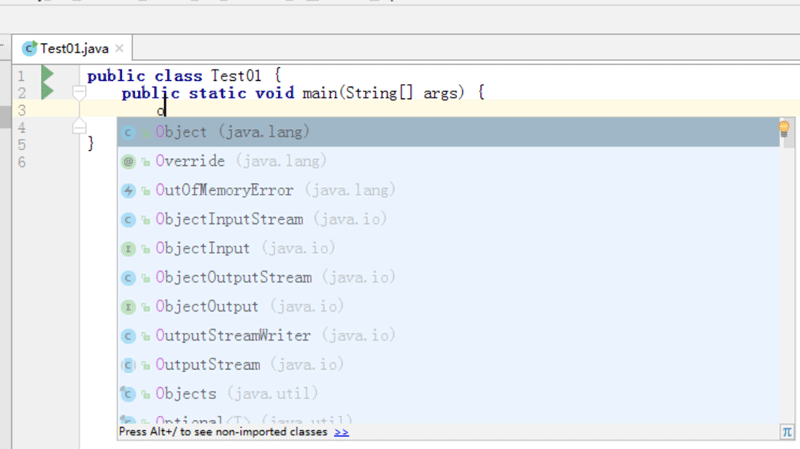800x449 pixels.
Task: Select ObjectInputStream (java.io) suggestion
Action: pos(448,219)
